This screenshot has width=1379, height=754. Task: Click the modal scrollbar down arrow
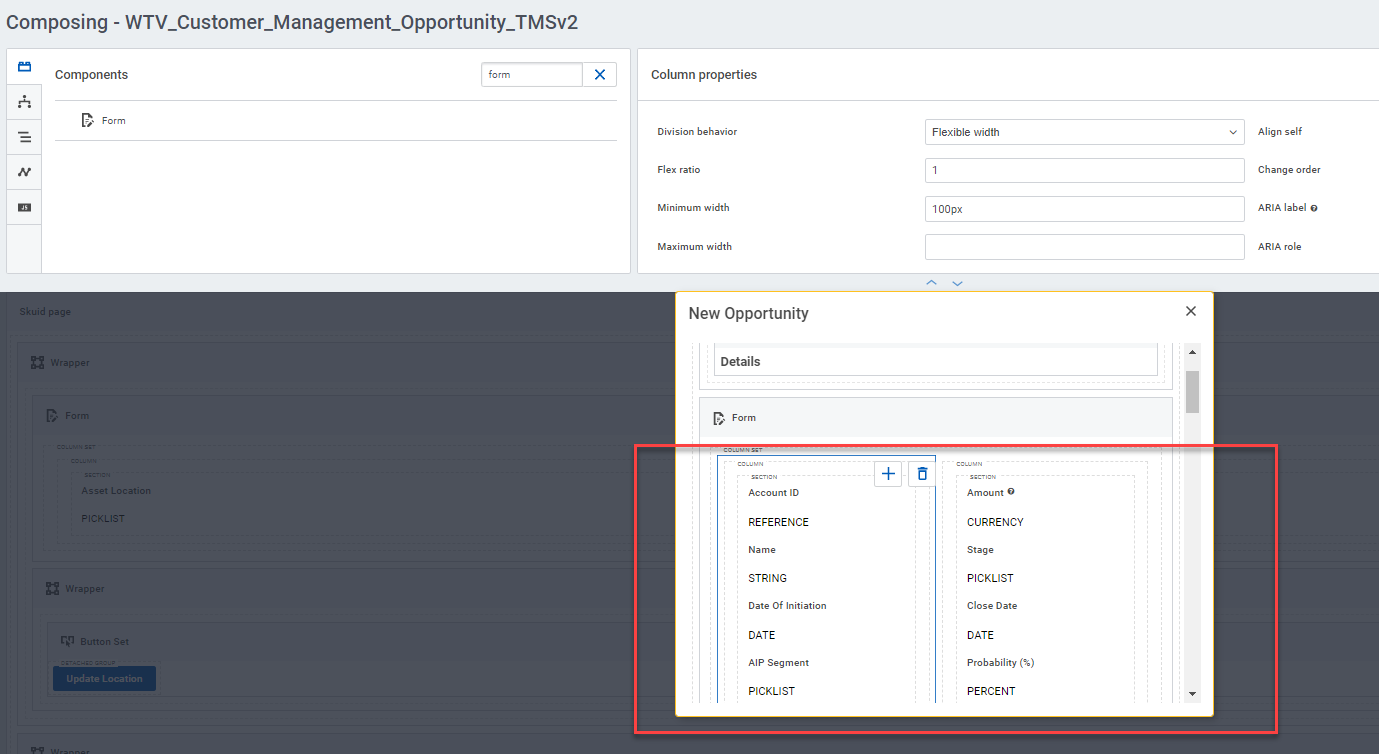click(x=1193, y=693)
